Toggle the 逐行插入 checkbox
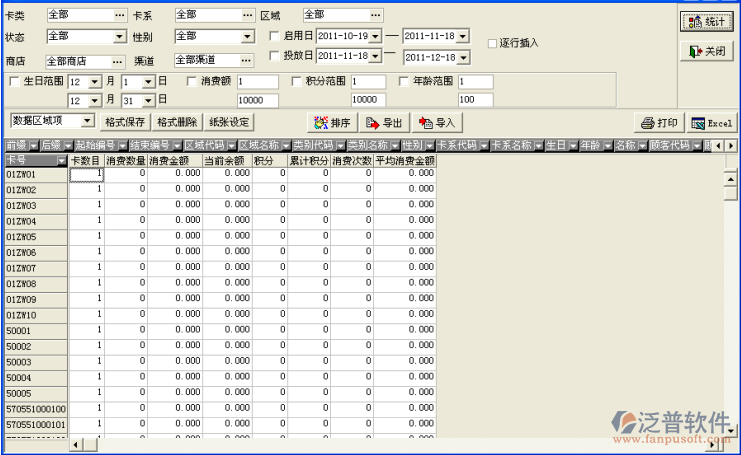741x455 pixels. (492, 43)
